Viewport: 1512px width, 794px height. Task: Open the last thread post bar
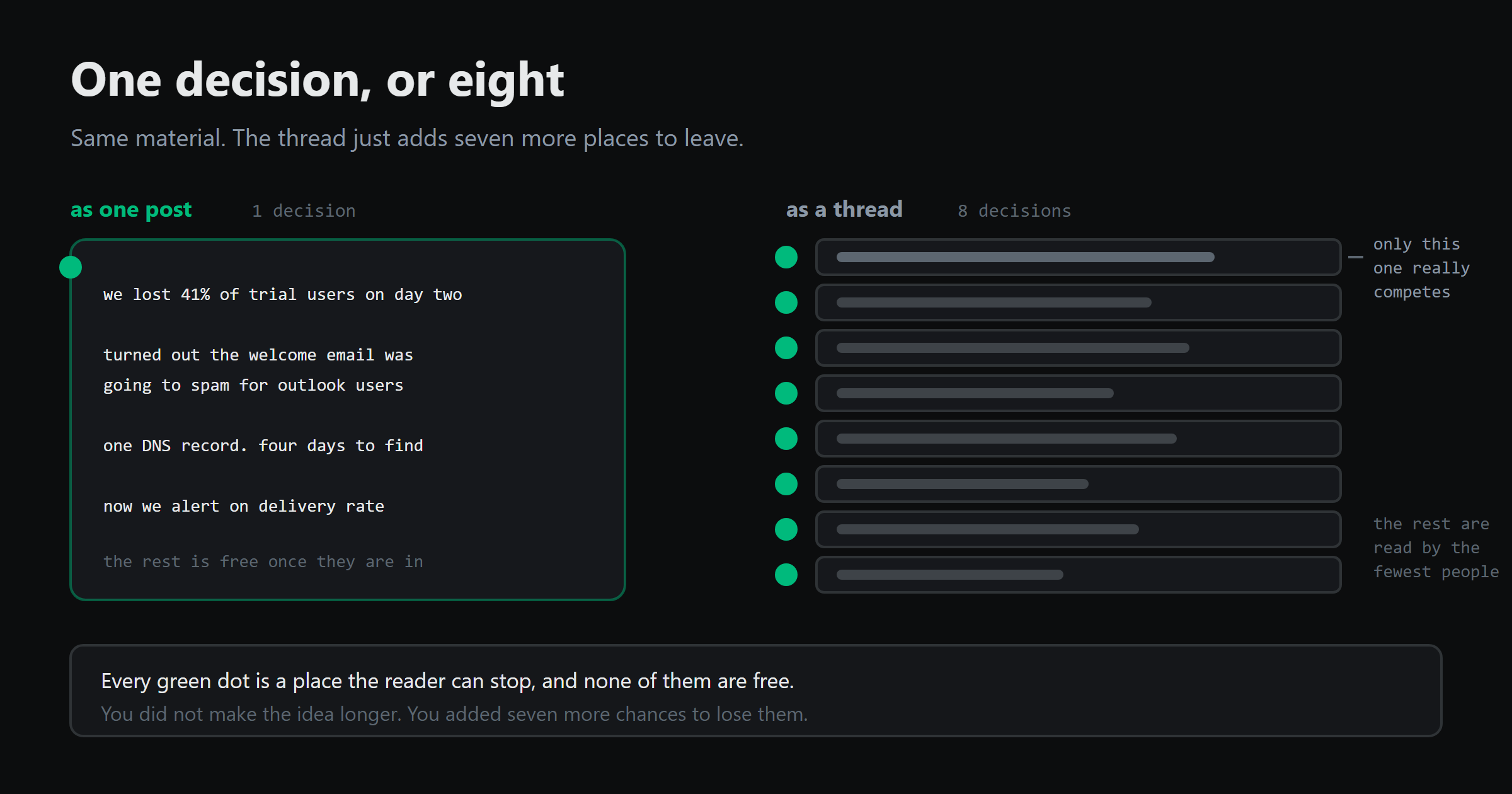[1078, 575]
